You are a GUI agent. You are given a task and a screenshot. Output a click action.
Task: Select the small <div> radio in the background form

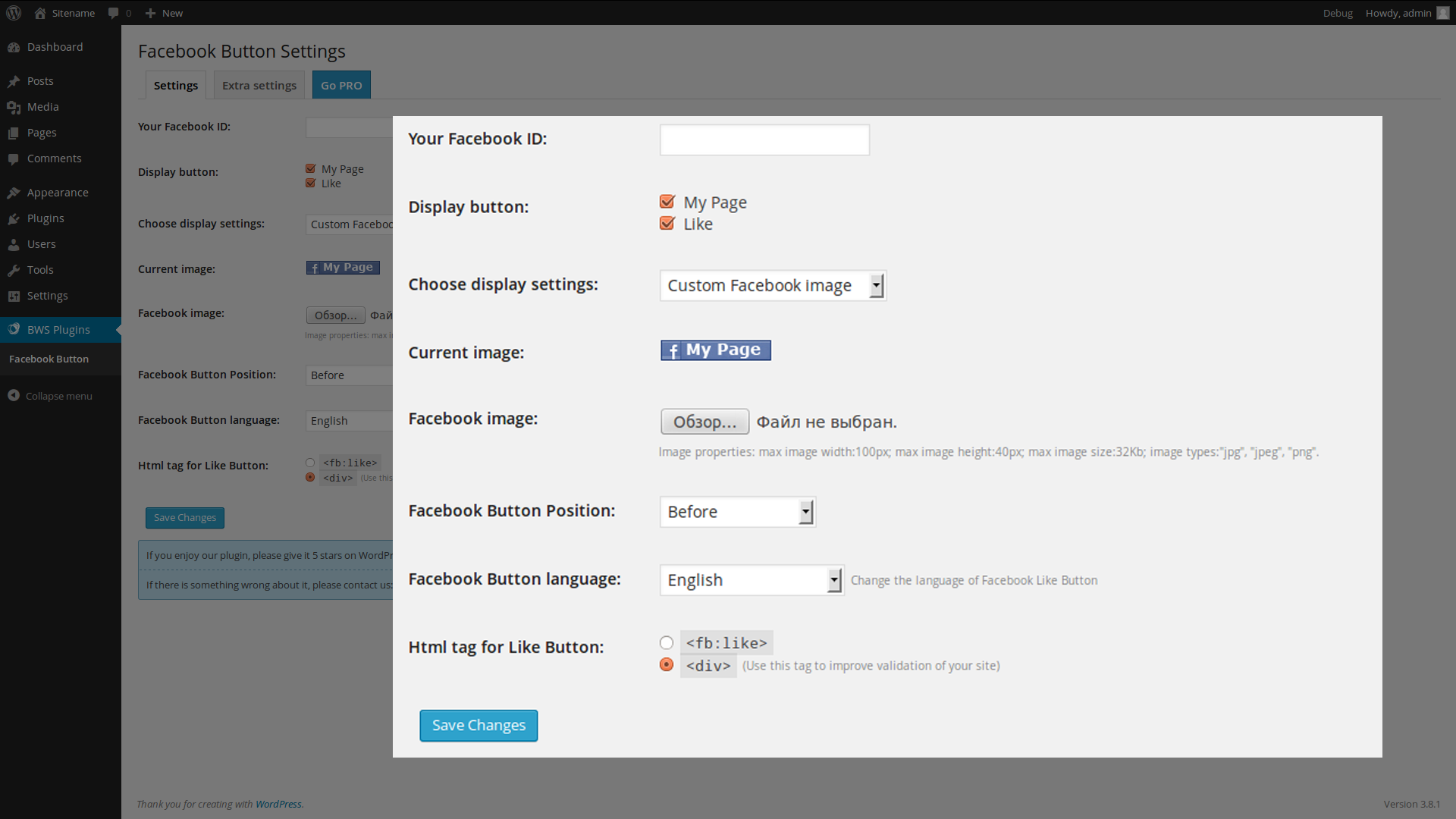tap(310, 477)
